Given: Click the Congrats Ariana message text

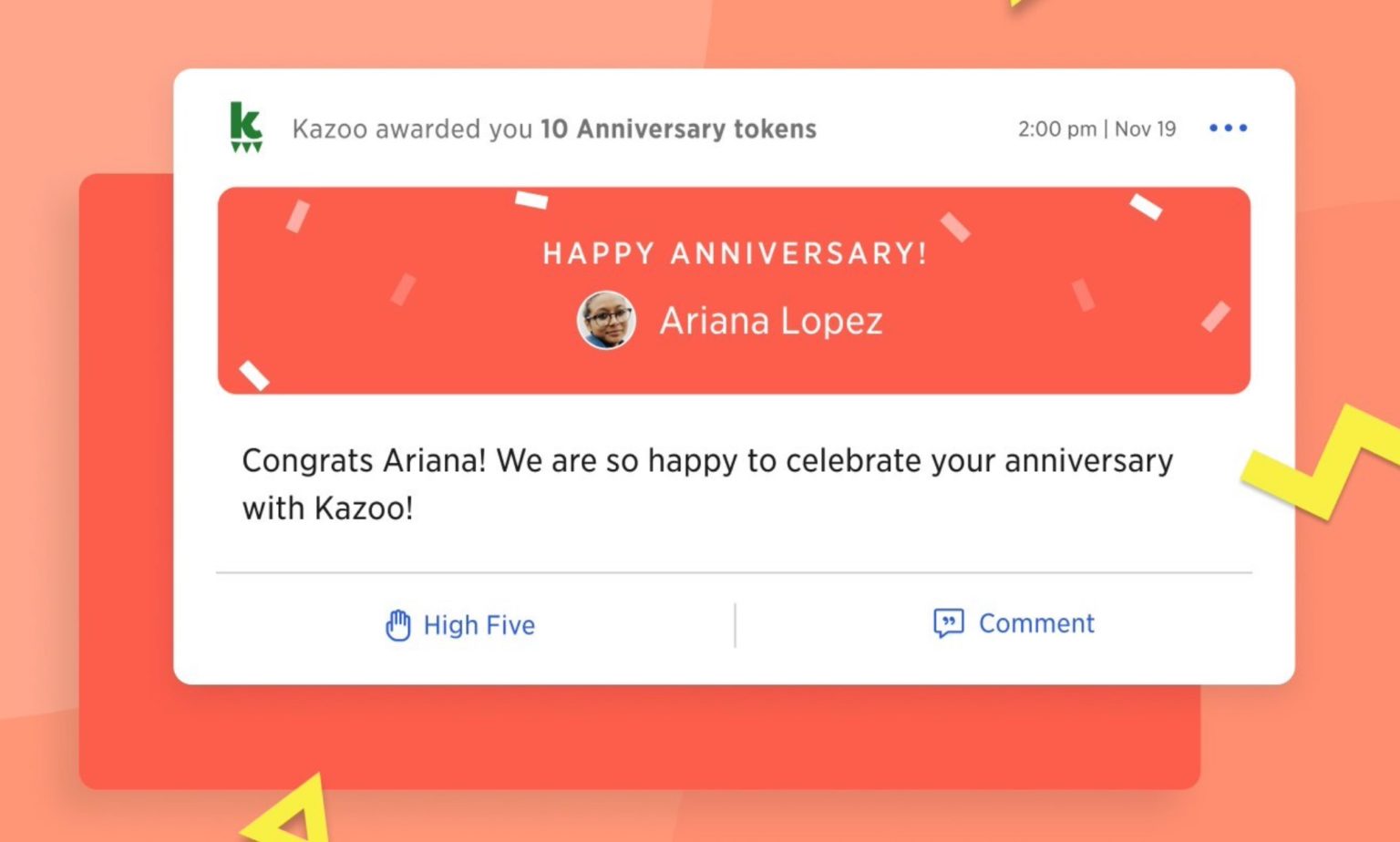Looking at the screenshot, I should click(x=706, y=483).
